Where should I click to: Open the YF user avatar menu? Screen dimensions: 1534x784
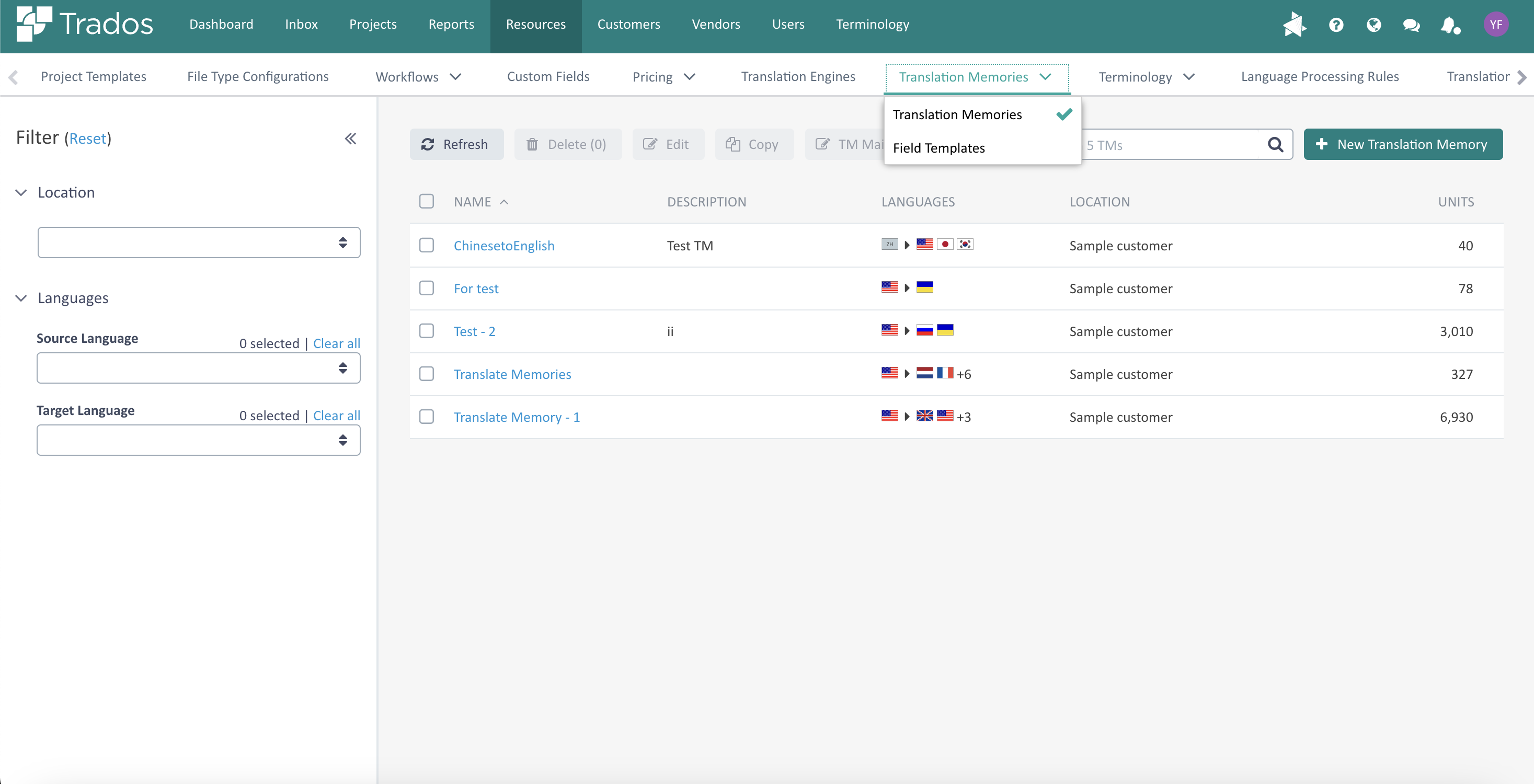pos(1495,25)
